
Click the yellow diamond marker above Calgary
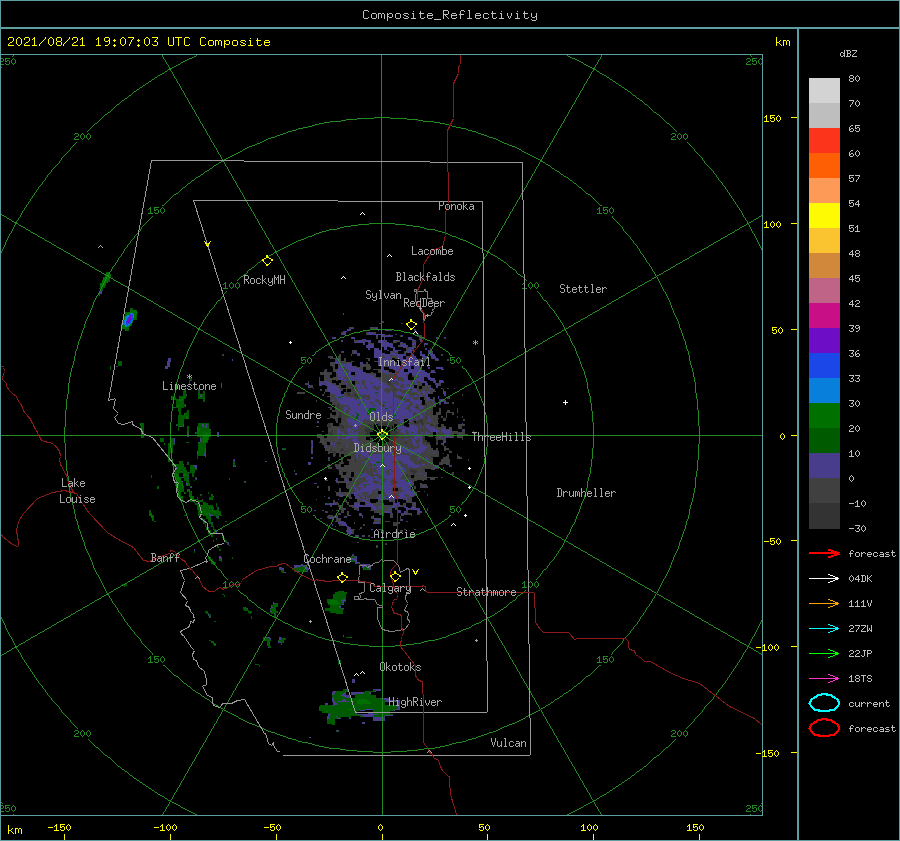(395, 576)
